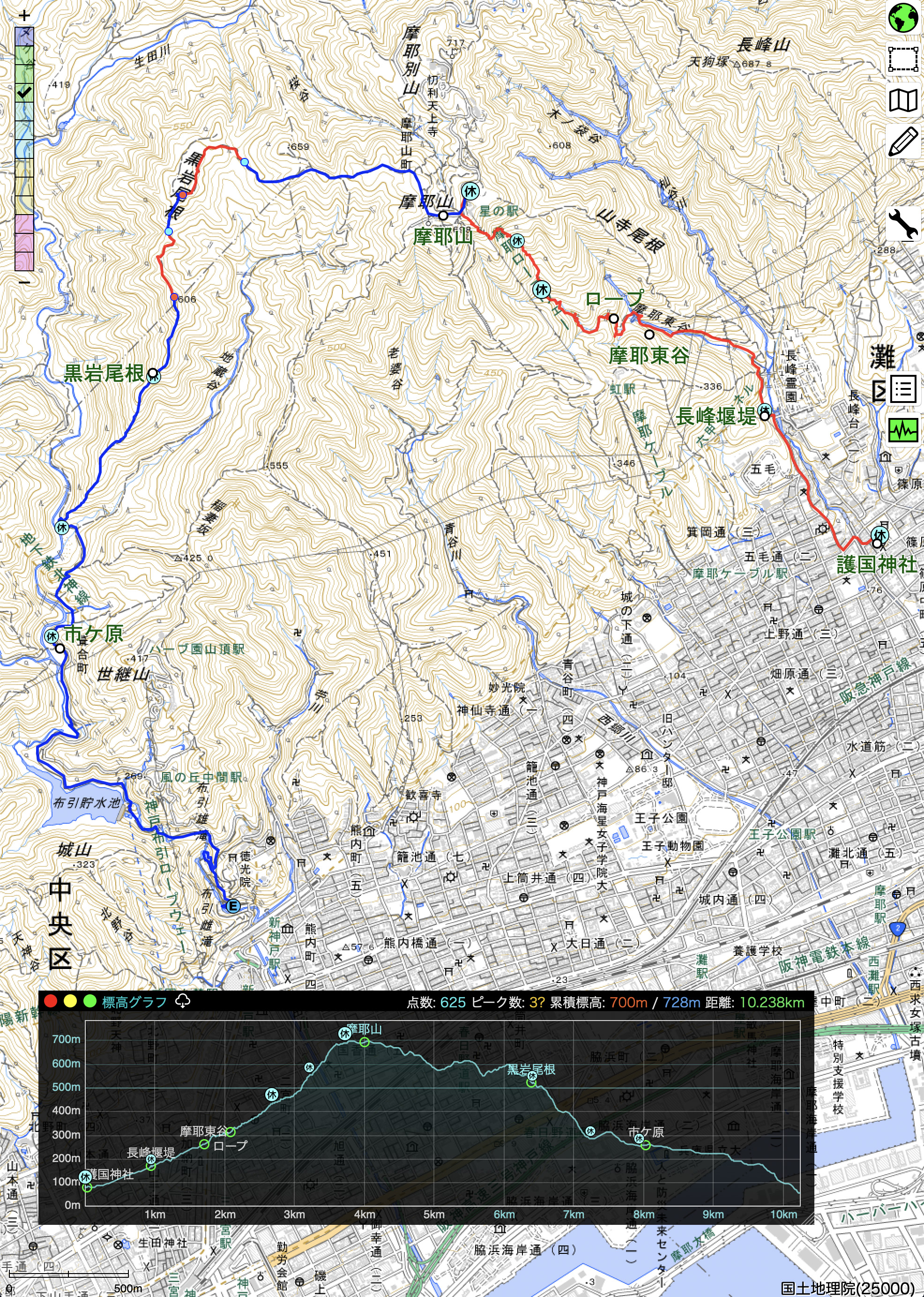
Task: Click the 標高グラフ panel title
Action: coord(134,1002)
